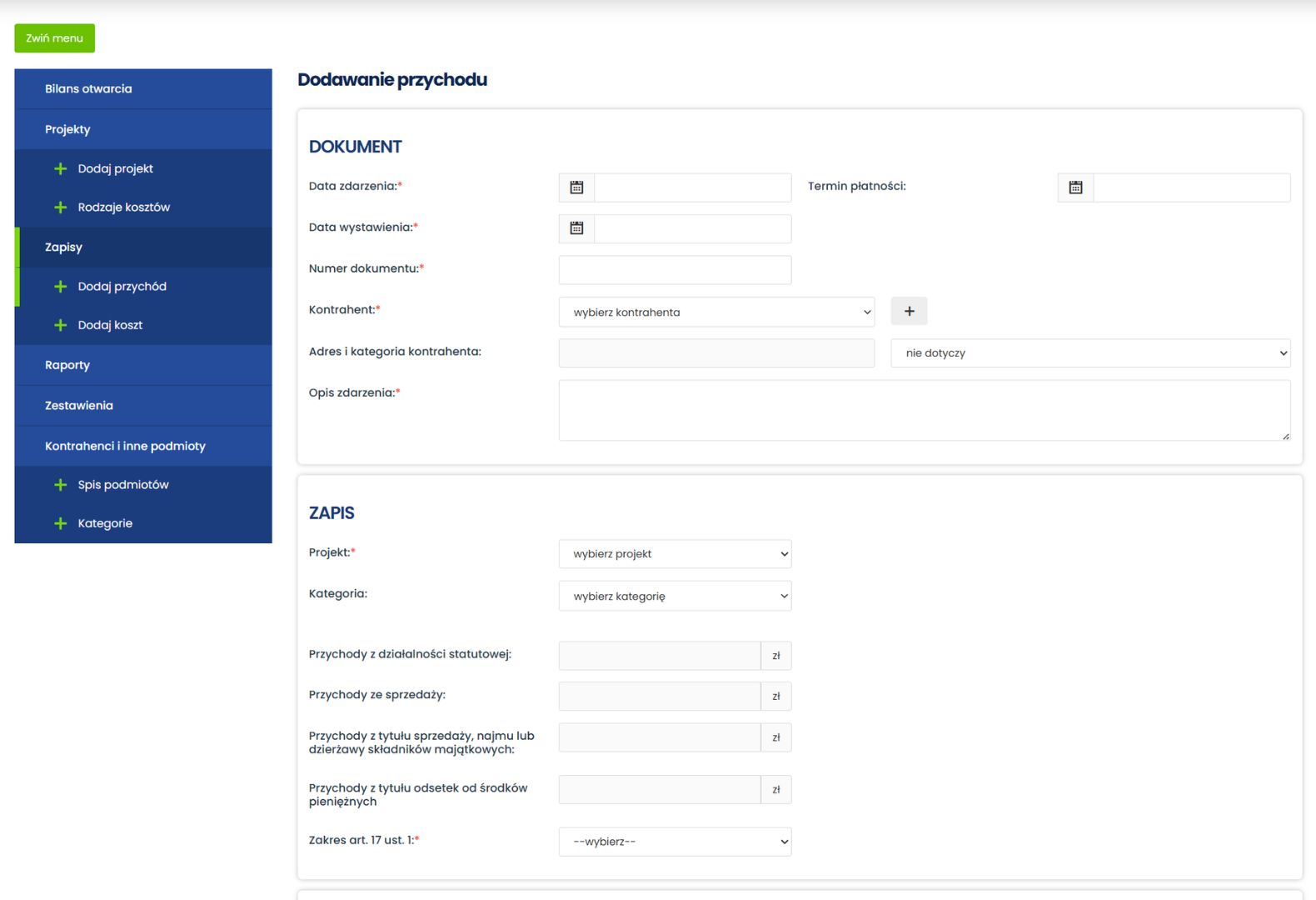The image size is (1316, 900).
Task: Focus Numer dokumentu input field
Action: pyautogui.click(x=675, y=270)
